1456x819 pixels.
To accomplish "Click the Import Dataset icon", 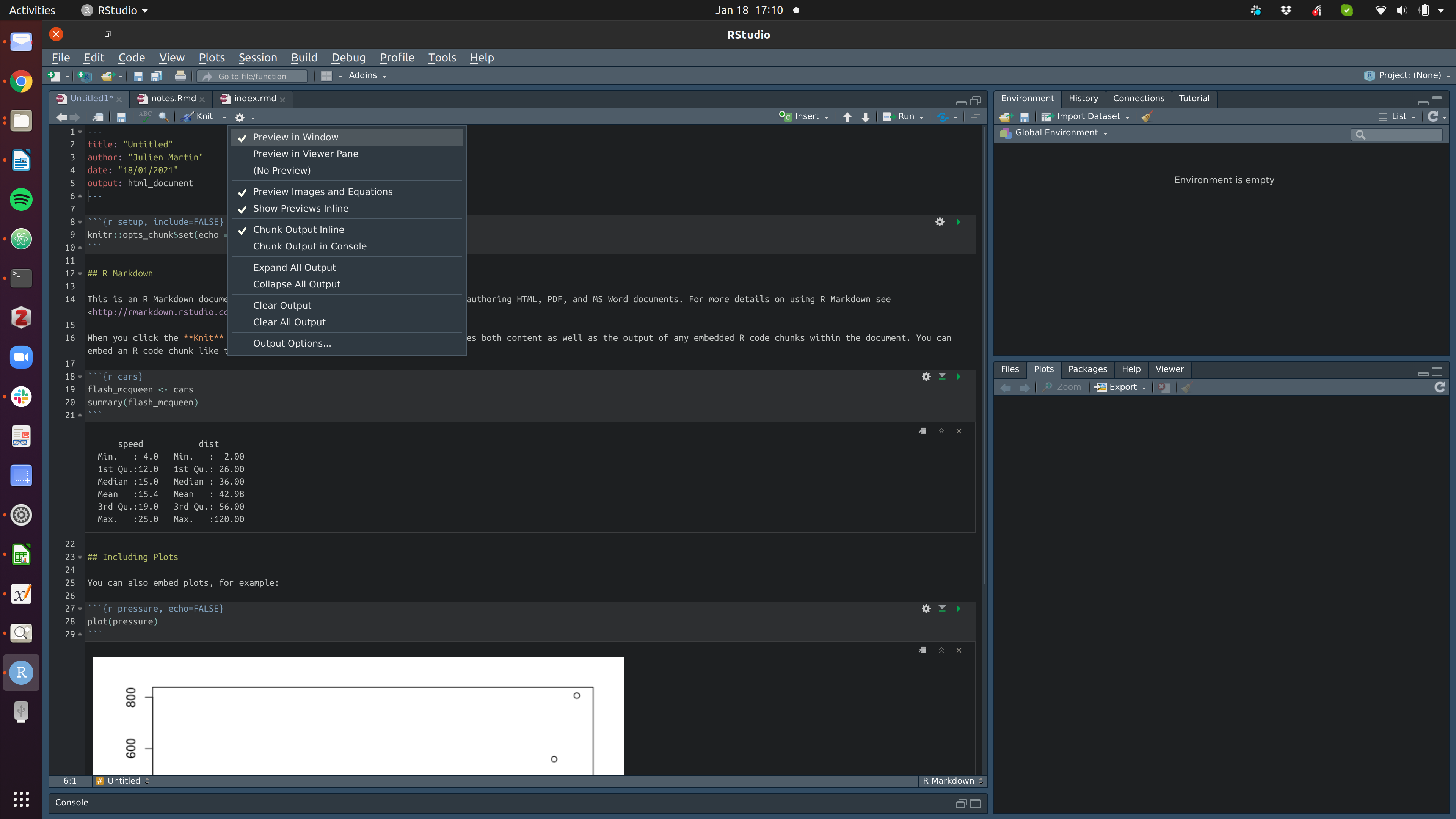I will pos(1047,116).
